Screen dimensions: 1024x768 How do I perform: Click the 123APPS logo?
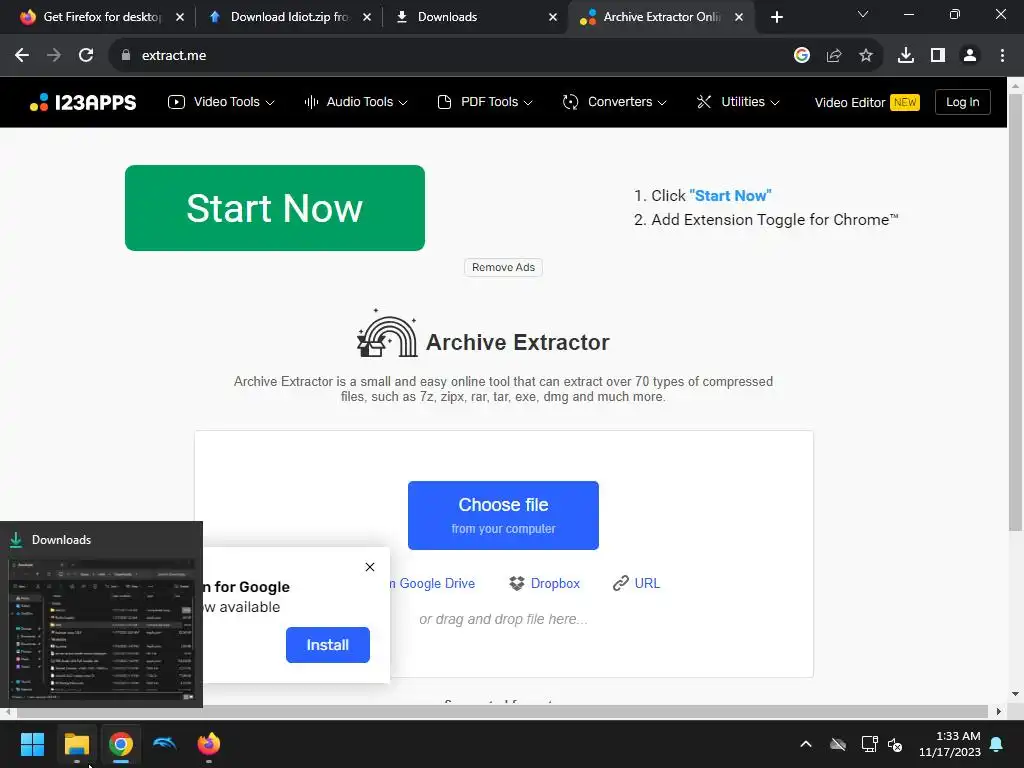[83, 102]
